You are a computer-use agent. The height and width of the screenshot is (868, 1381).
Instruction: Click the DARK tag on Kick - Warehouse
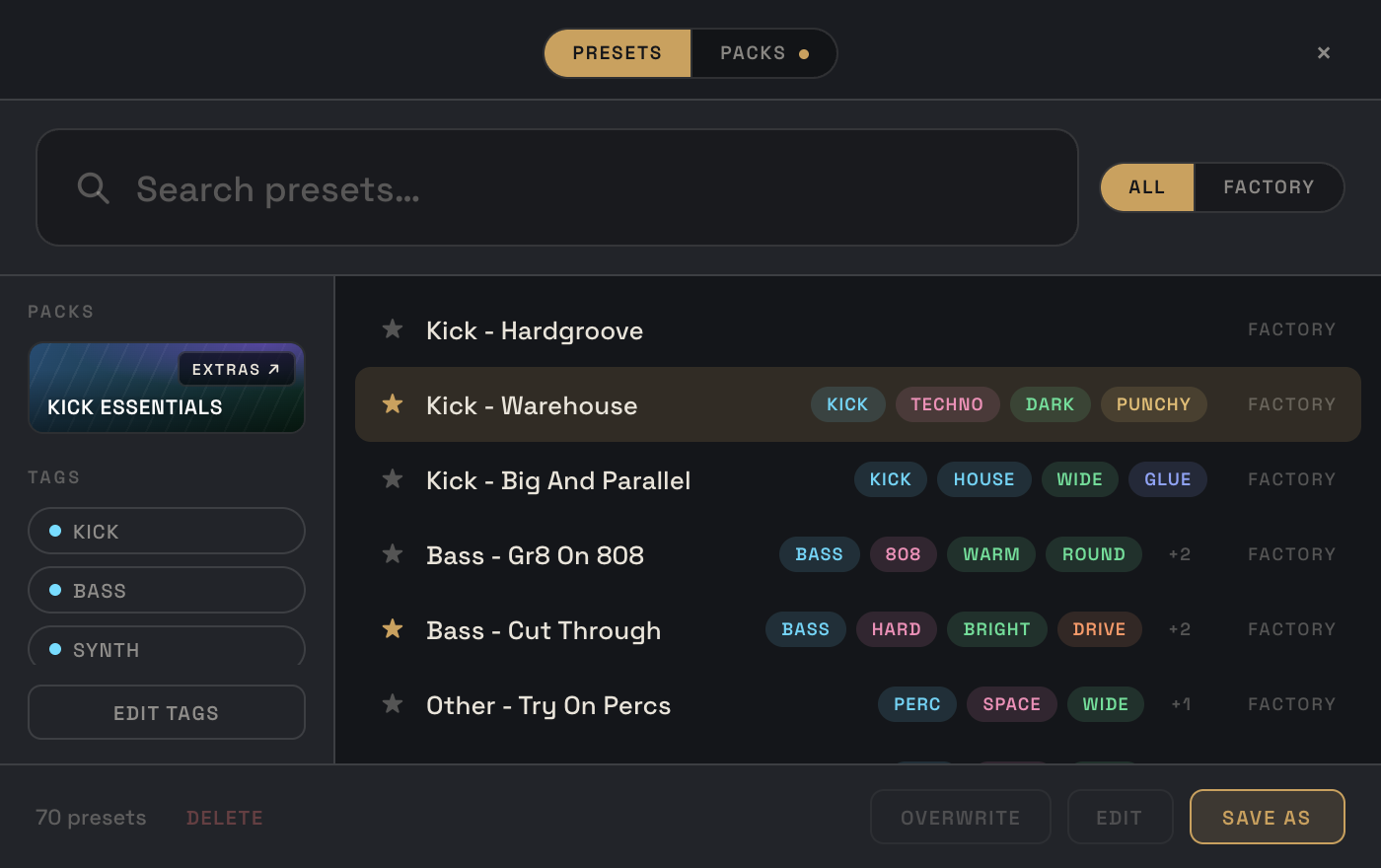[1050, 404]
